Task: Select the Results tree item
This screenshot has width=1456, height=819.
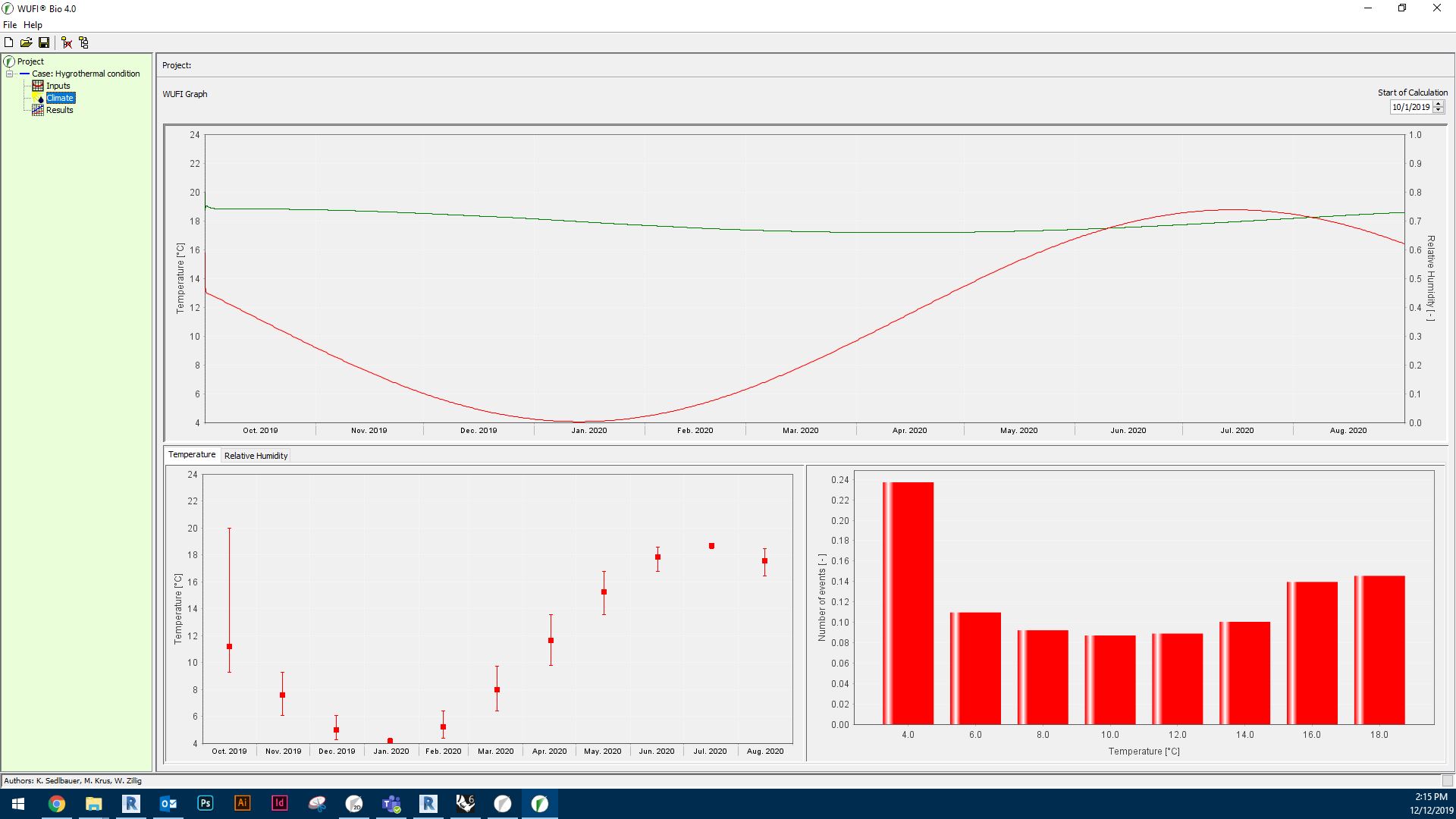Action: point(59,110)
